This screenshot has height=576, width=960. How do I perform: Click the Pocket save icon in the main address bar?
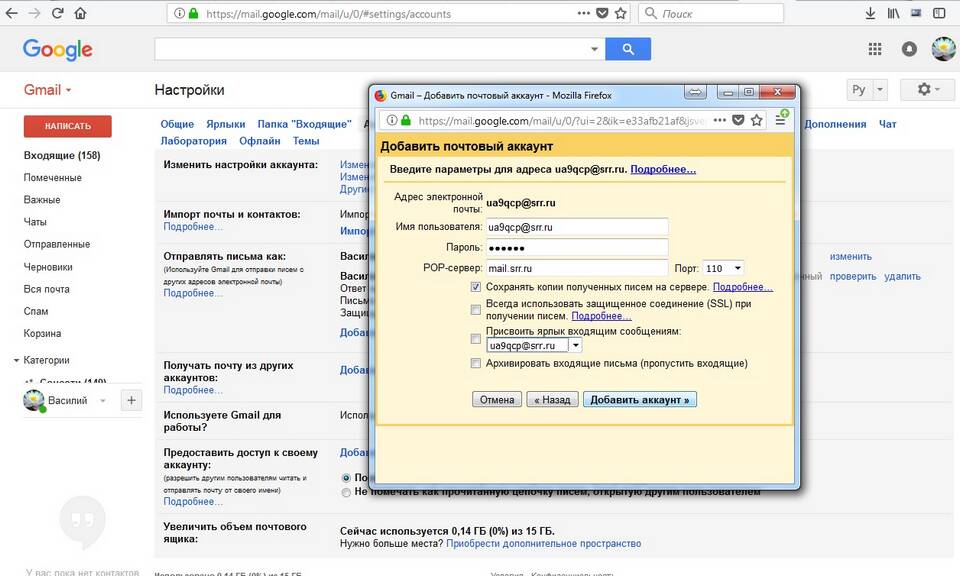point(602,13)
